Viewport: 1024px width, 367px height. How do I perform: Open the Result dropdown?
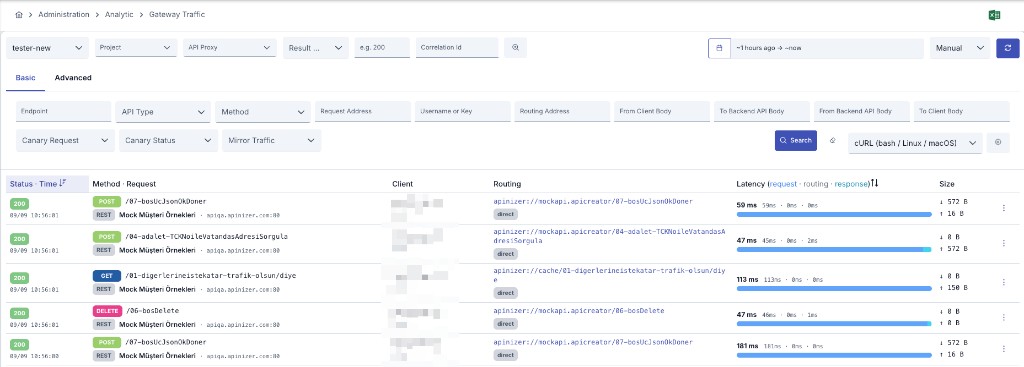point(315,48)
